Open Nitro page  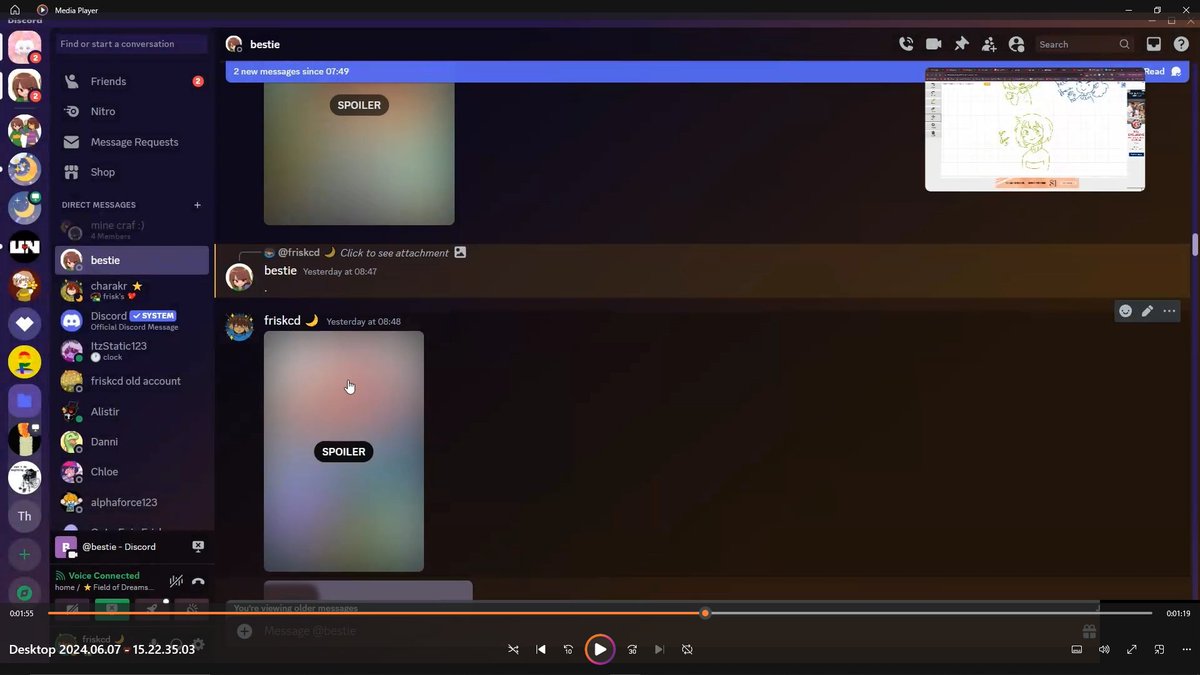pos(132,111)
